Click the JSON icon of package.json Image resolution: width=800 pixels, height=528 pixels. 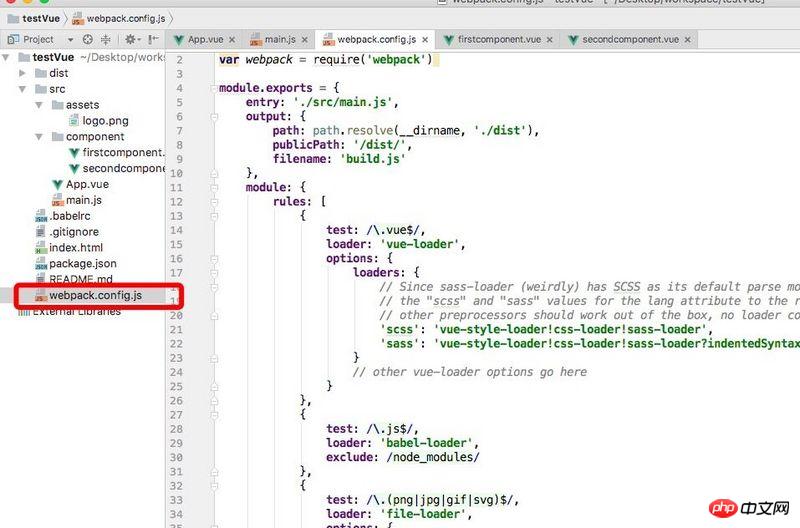point(41,264)
